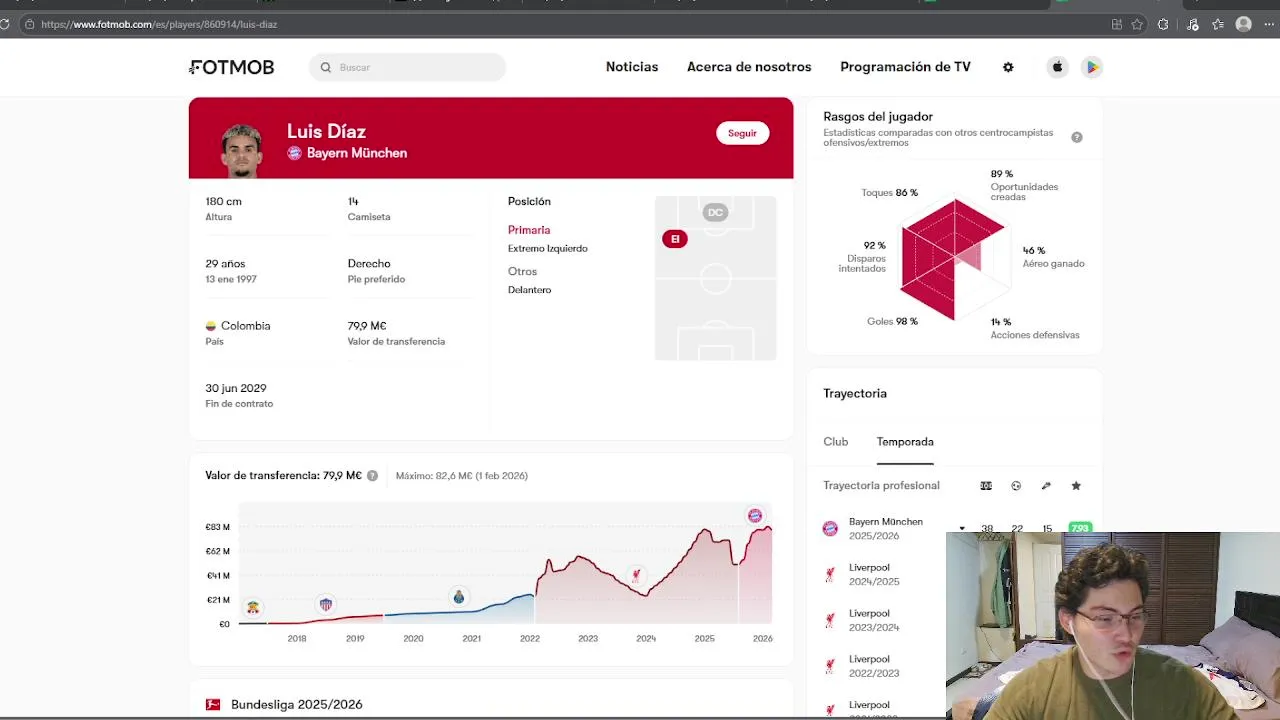The width and height of the screenshot is (1280, 720).
Task: Click the browser apps available icon
Action: (1116, 24)
